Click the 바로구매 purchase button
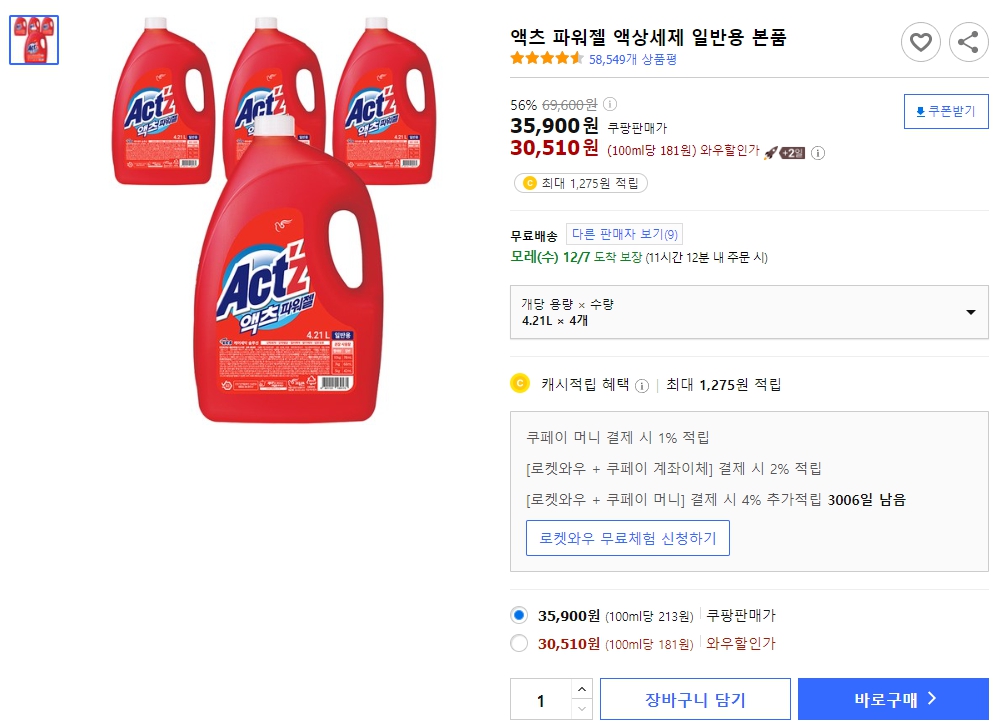 click(x=893, y=699)
